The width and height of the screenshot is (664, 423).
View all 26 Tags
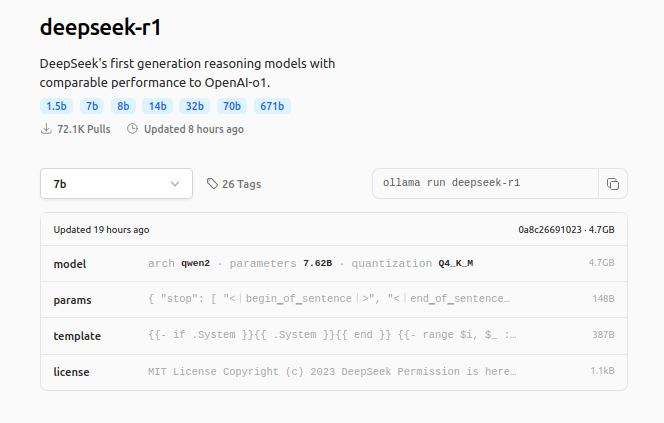[x=241, y=184]
